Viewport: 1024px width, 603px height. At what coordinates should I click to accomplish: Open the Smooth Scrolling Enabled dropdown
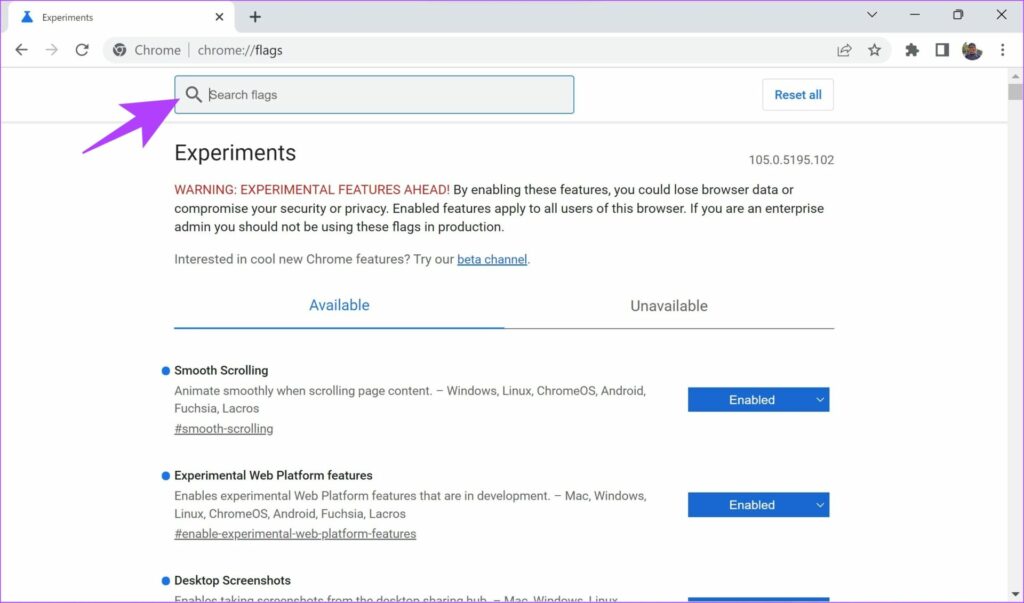758,399
